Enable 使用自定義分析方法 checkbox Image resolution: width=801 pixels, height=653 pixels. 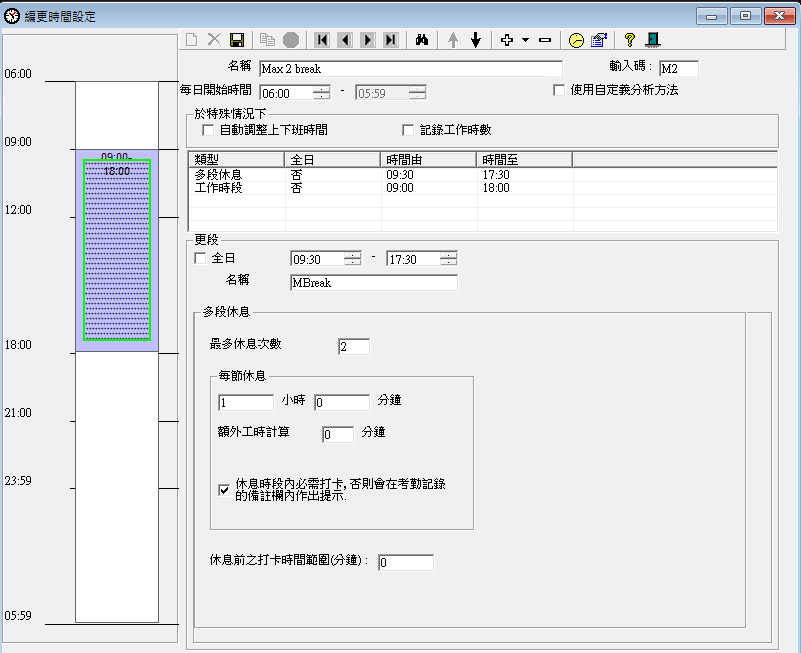click(559, 90)
